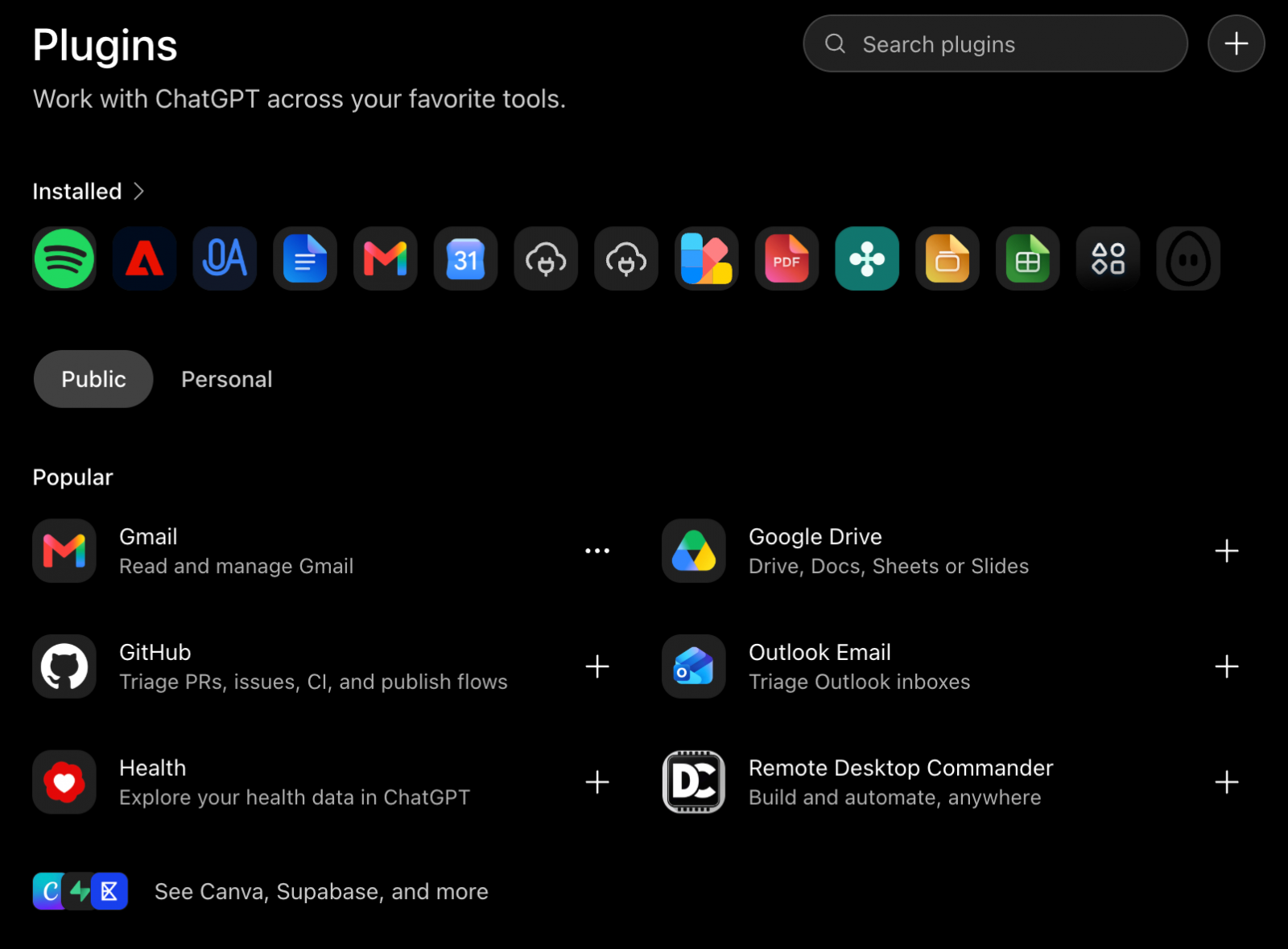Open the installed Spotify plugin icon
Screen dimensions: 1288x949
pyautogui.click(x=64, y=258)
